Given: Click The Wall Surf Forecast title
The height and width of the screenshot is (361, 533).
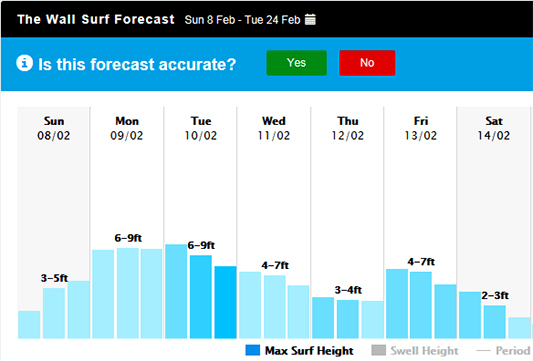Looking at the screenshot, I should tap(96, 19).
